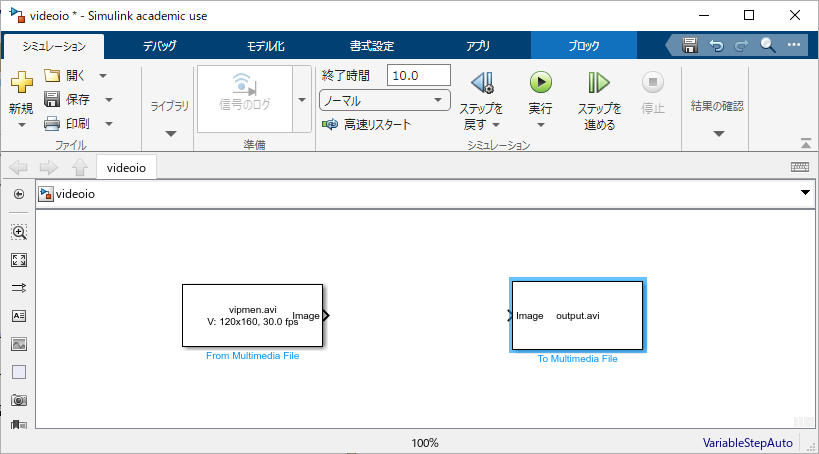Viewport: 819px width, 454px height.
Task: Click the Fit to View icon
Action: 19,260
